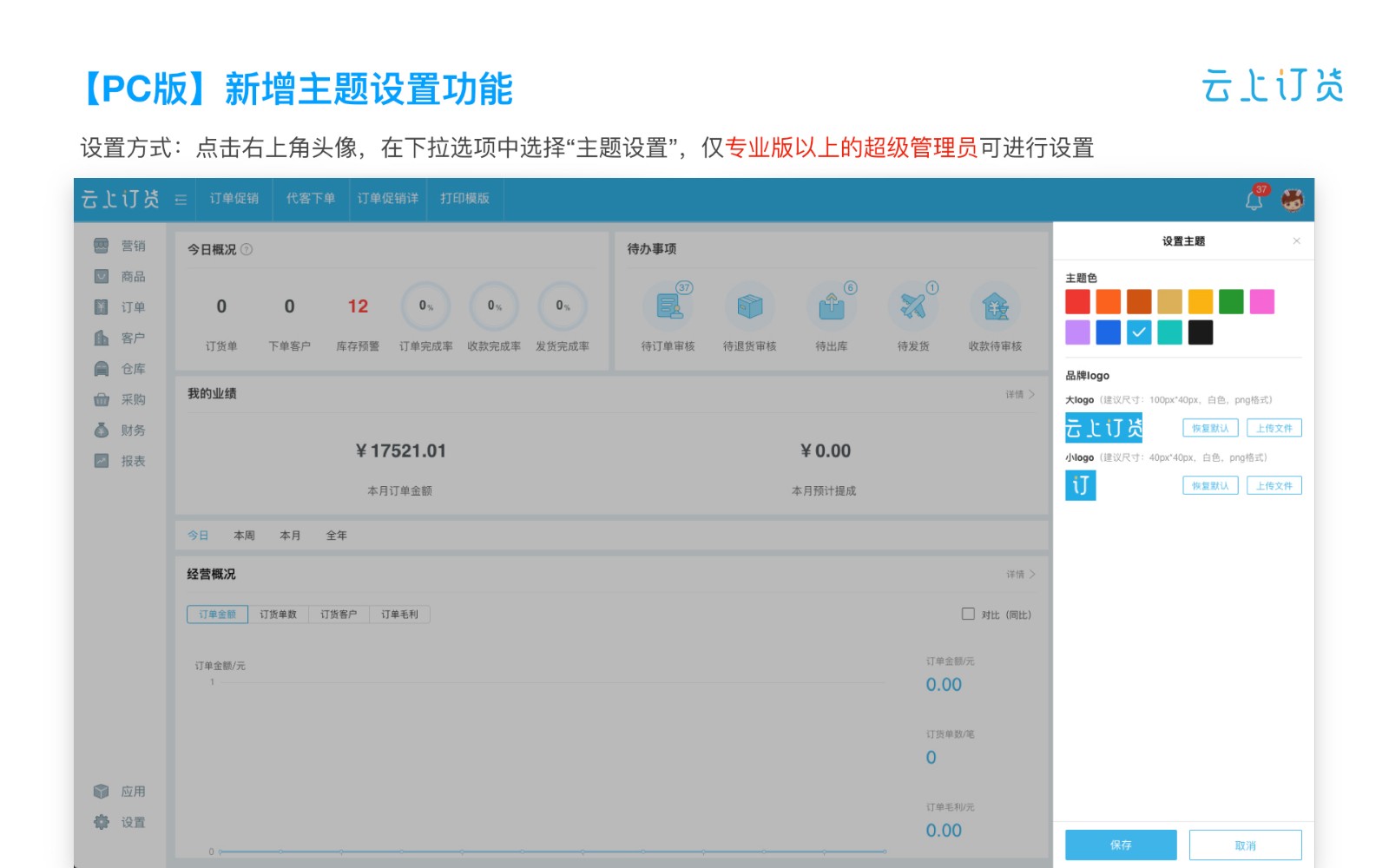Click 保存 to save theme
1389x868 pixels.
1121,845
